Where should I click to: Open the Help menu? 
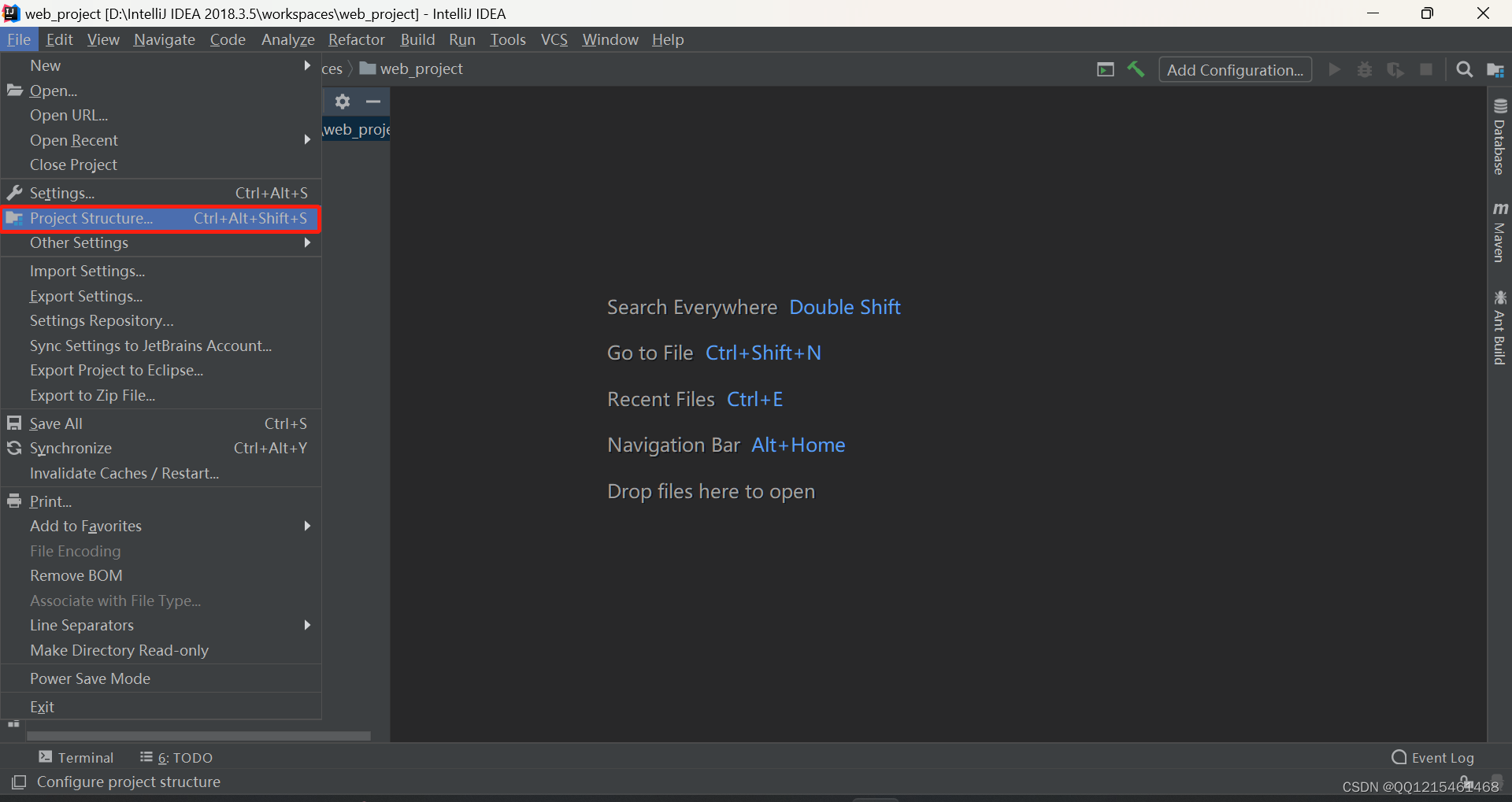668,39
